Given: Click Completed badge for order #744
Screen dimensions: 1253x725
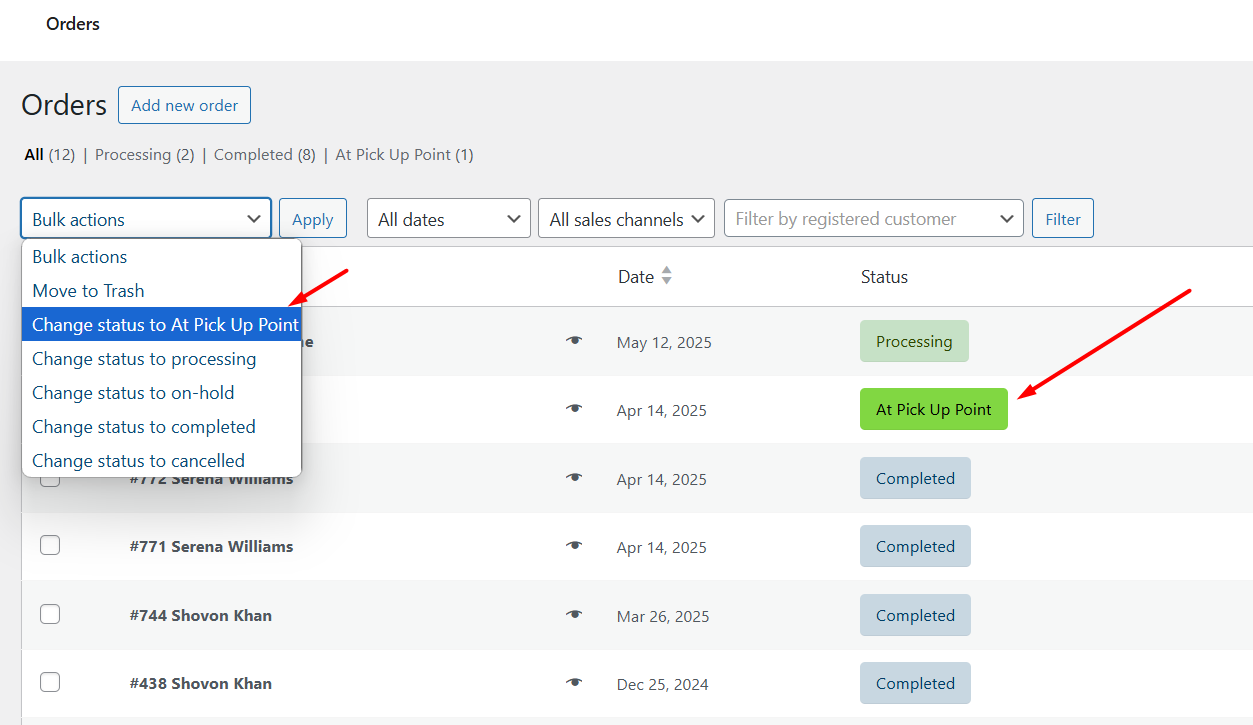Looking at the screenshot, I should pyautogui.click(x=915, y=615).
